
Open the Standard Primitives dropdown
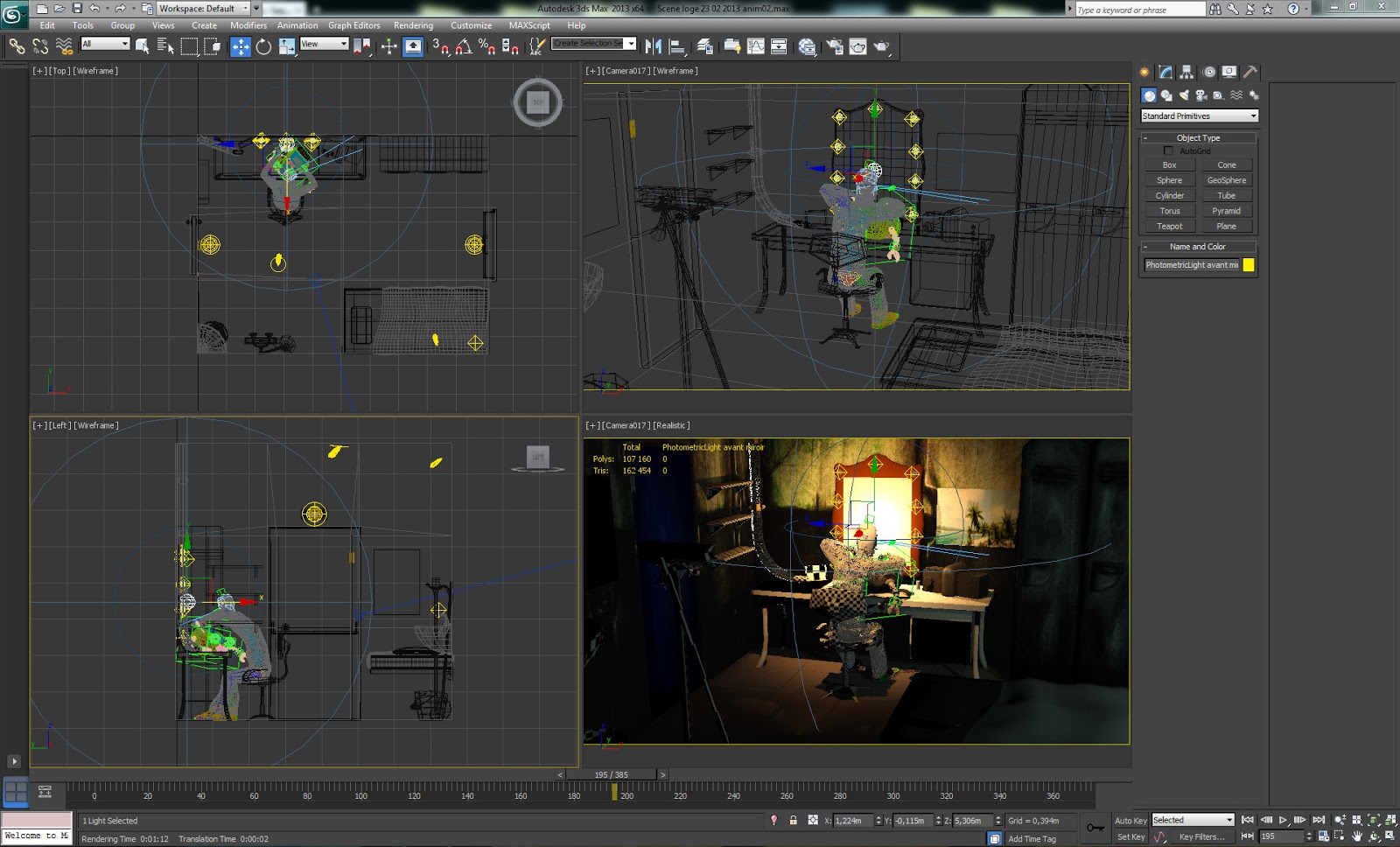pos(1197,115)
